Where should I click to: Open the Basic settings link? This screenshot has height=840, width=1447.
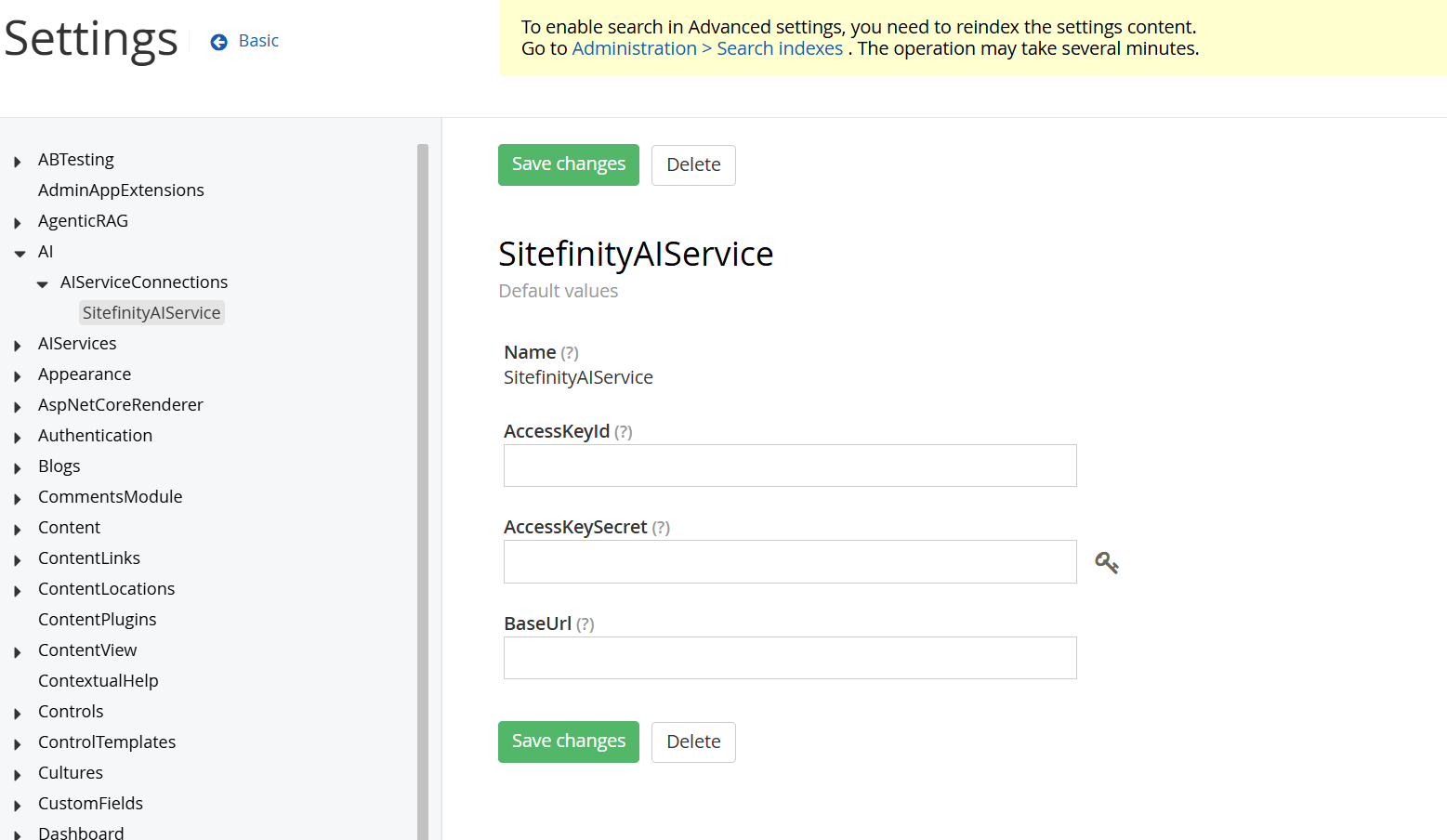tap(258, 41)
